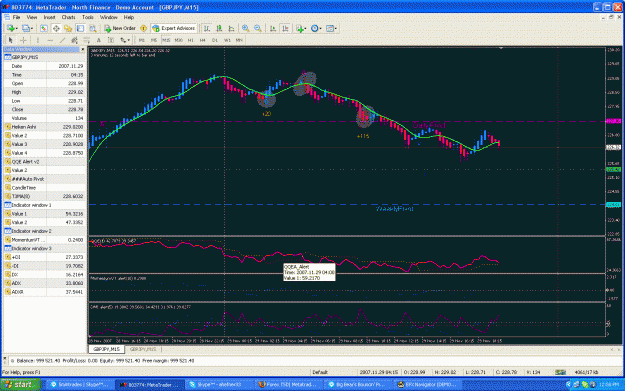
Task: Select the Indicator window 1 row
Action: [x=45, y=205]
